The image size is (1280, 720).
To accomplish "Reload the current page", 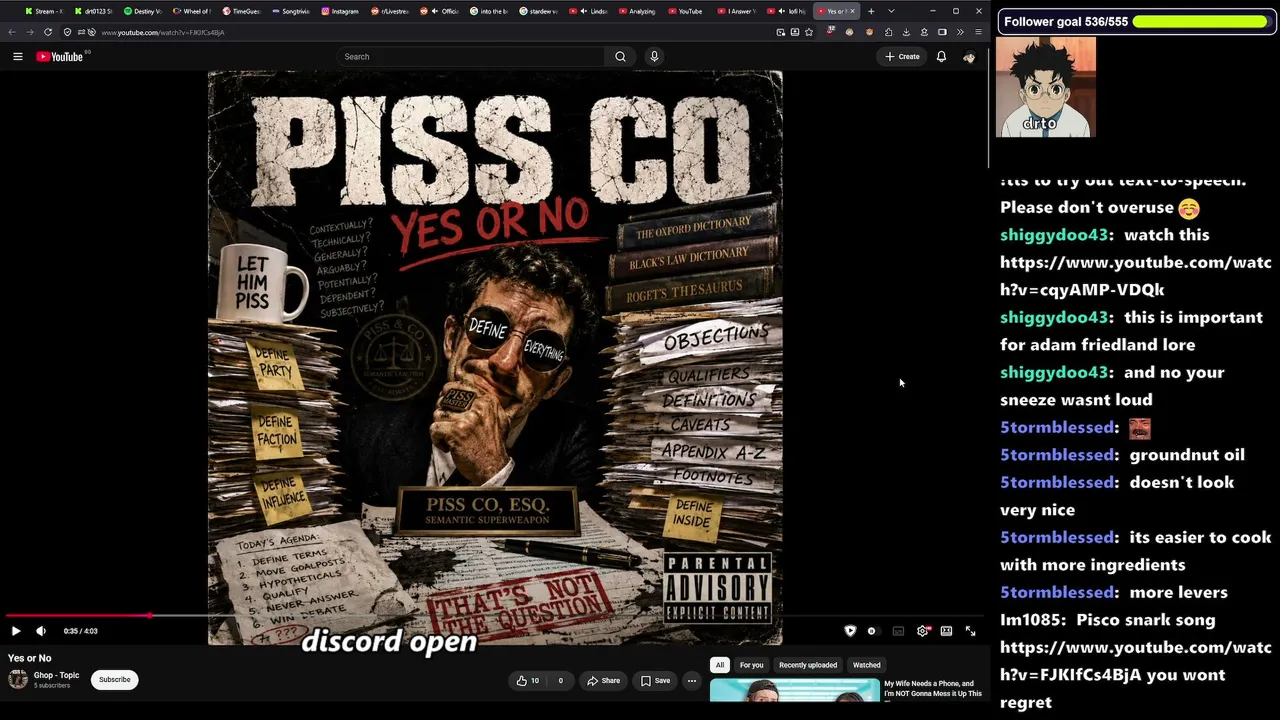I will [x=47, y=32].
